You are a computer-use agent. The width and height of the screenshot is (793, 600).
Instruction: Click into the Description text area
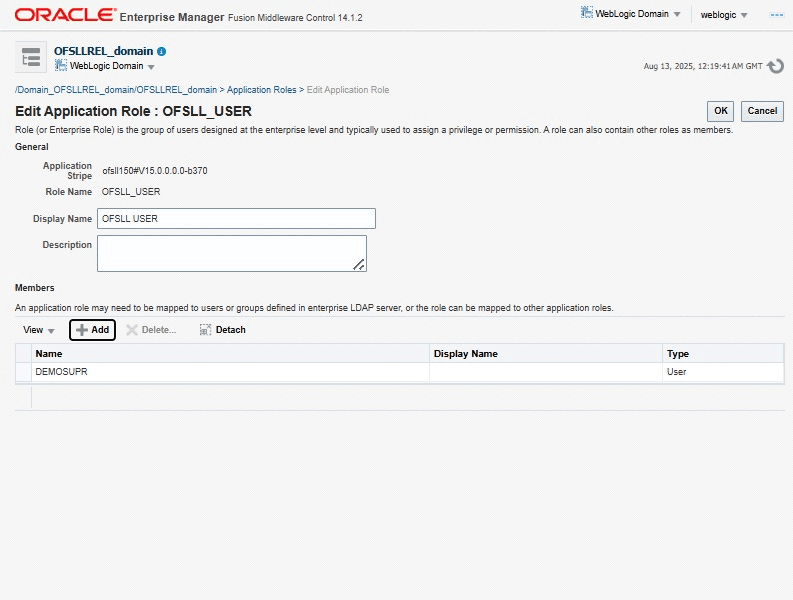click(232, 253)
